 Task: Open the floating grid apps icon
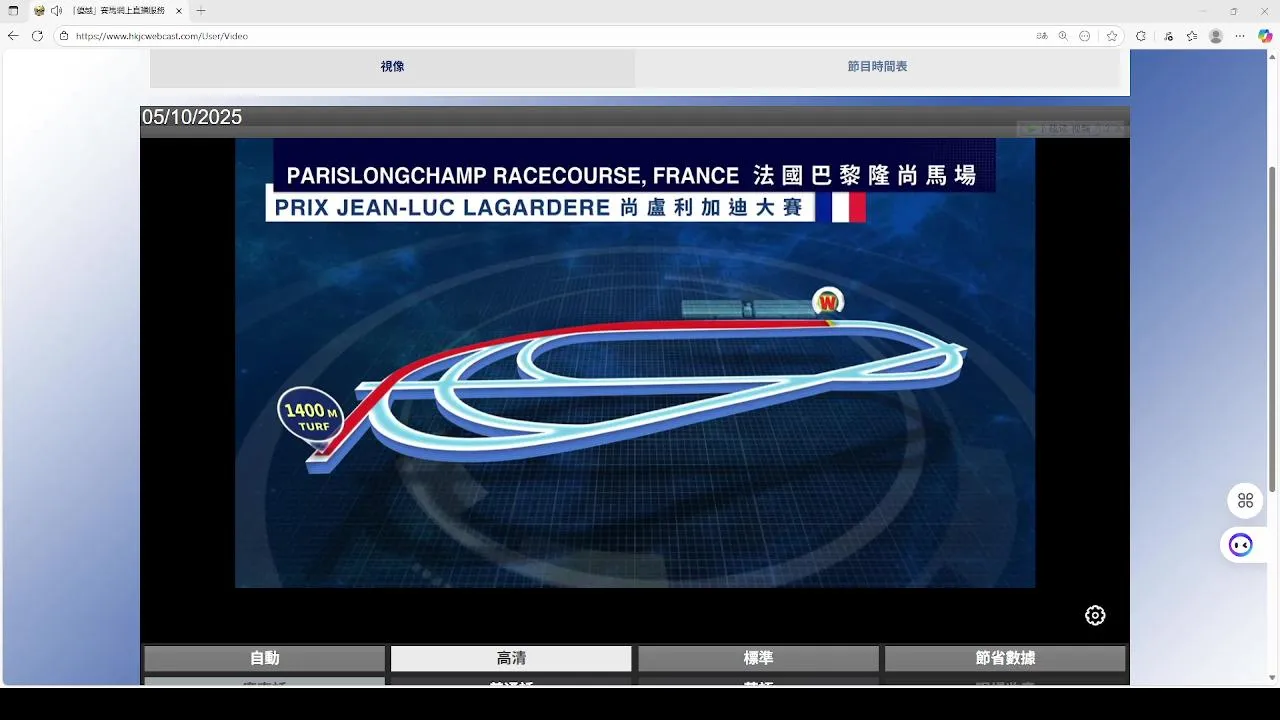pos(1245,501)
